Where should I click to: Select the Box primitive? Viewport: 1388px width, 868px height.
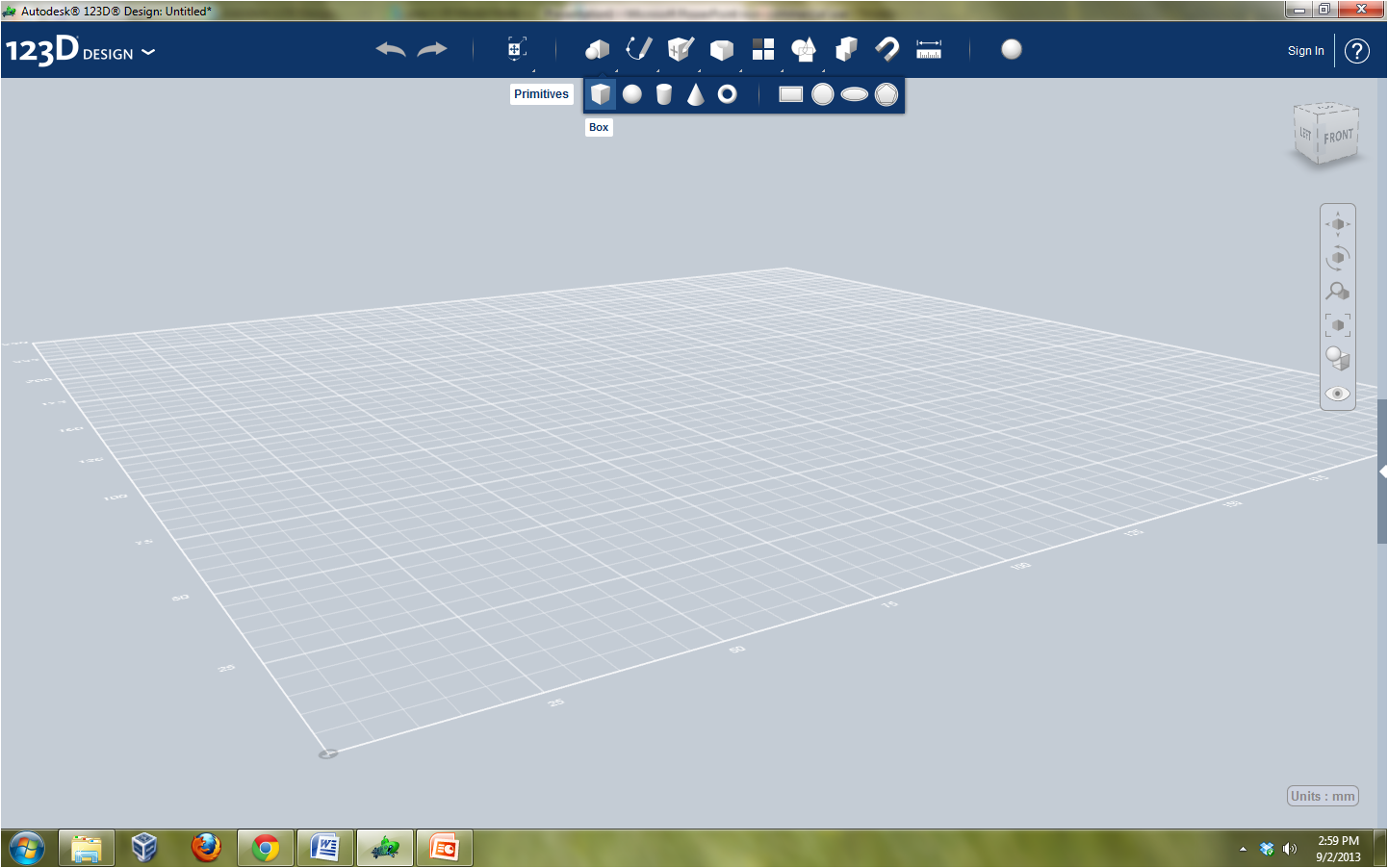601,94
